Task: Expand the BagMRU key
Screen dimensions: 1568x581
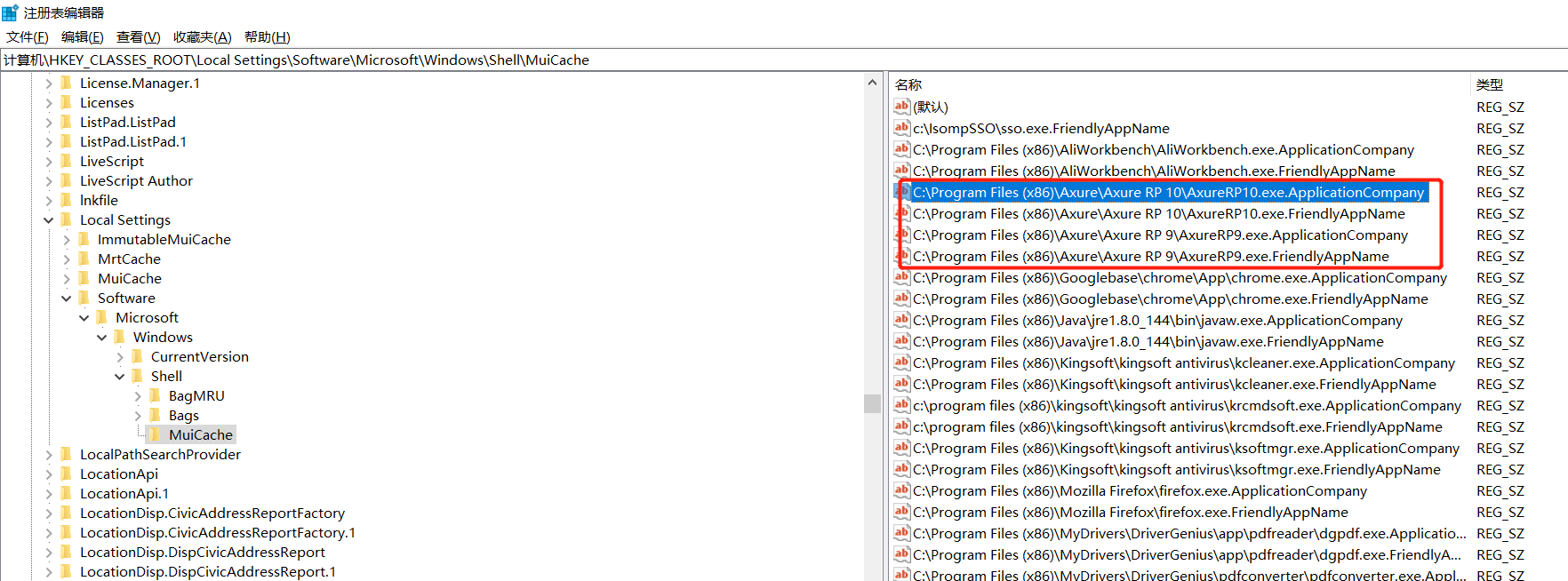Action: (x=138, y=396)
